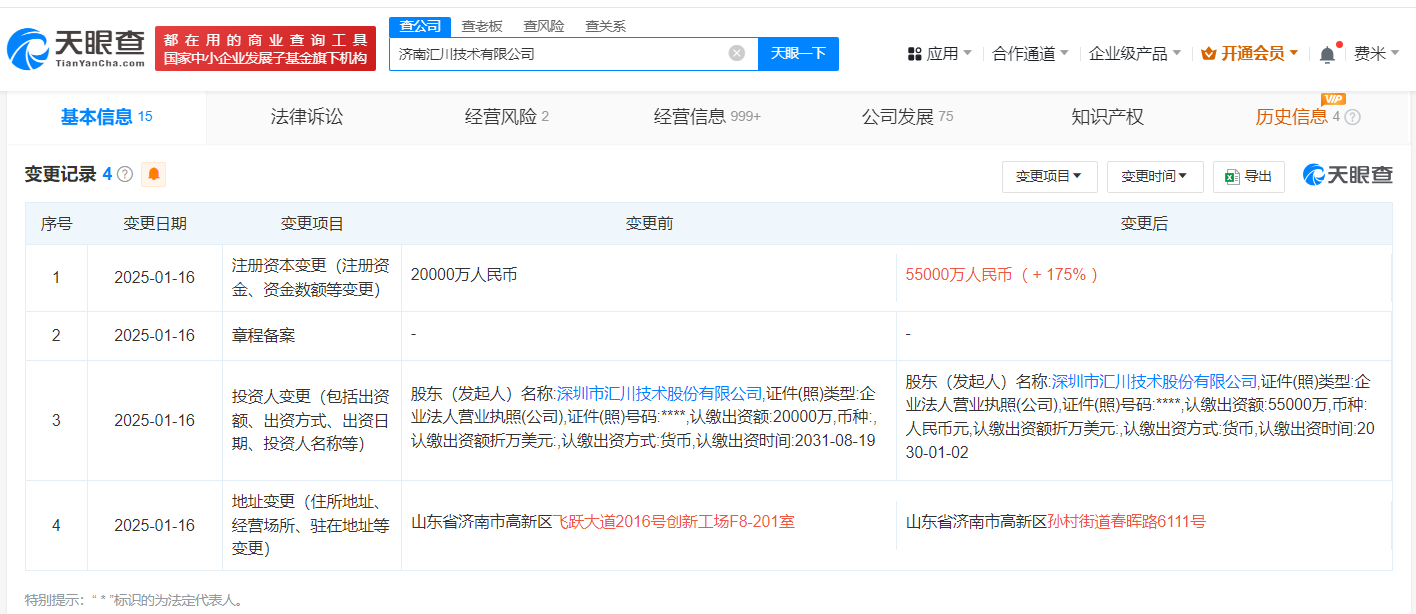Clear the search box with the X icon
Image resolution: width=1416 pixels, height=614 pixels.
click(x=737, y=53)
